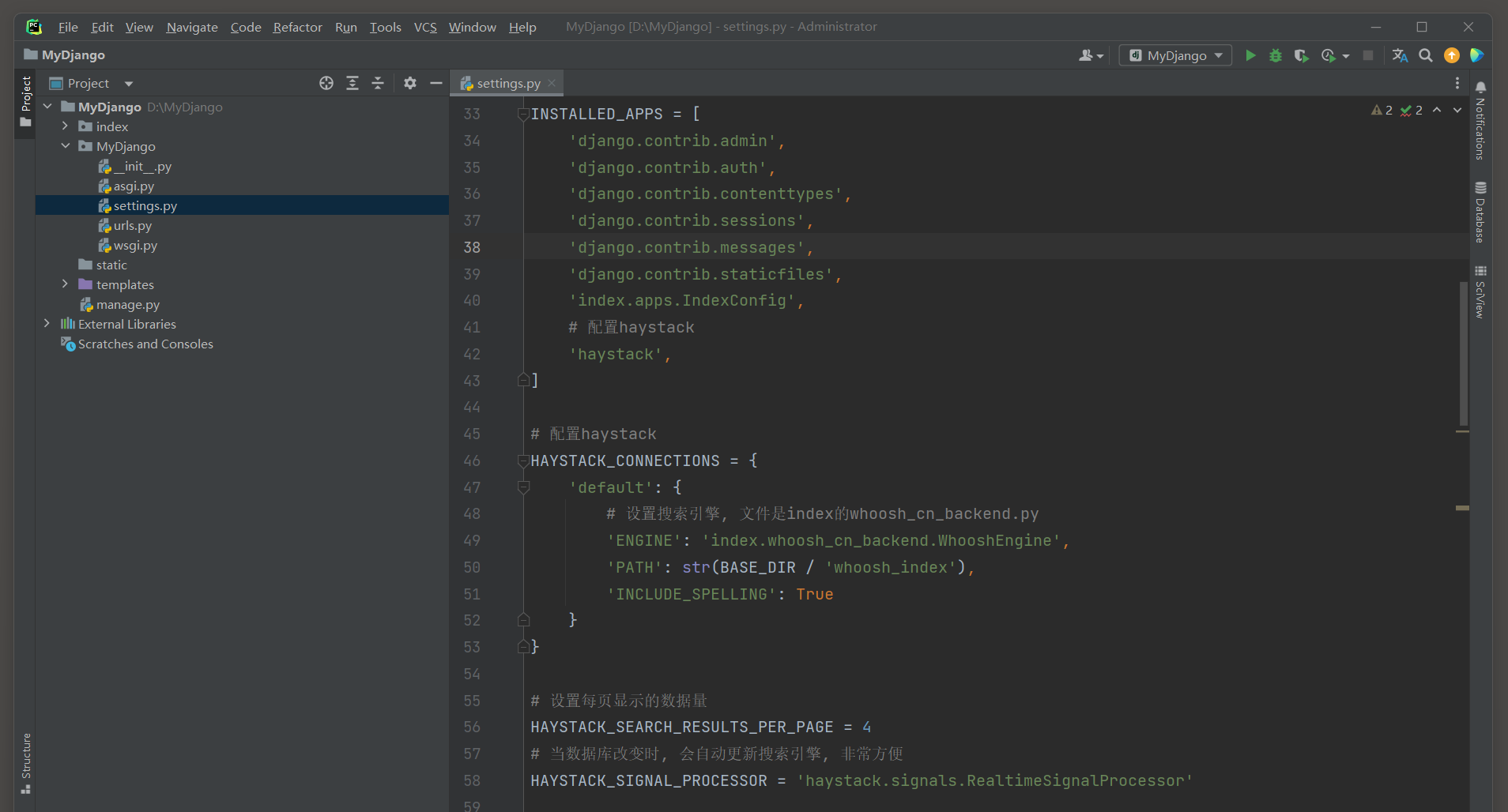Select __init__.py in project tree

point(142,166)
